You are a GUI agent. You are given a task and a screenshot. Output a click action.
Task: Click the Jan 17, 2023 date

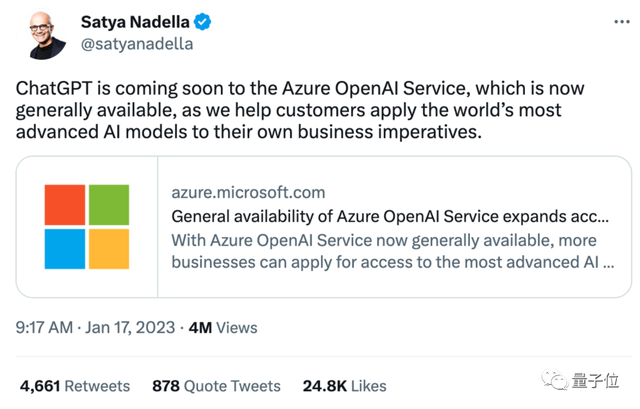129,327
